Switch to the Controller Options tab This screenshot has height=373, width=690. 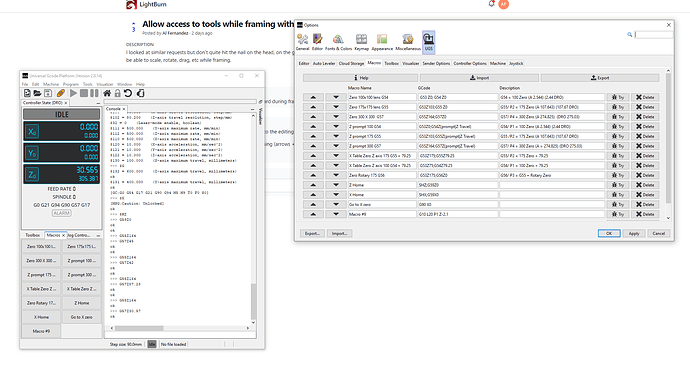(470, 63)
